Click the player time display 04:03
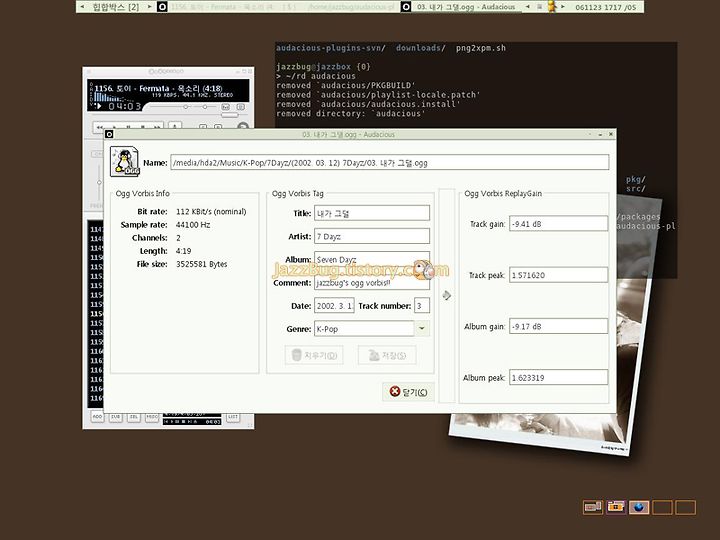This screenshot has width=720, height=540. (124, 106)
